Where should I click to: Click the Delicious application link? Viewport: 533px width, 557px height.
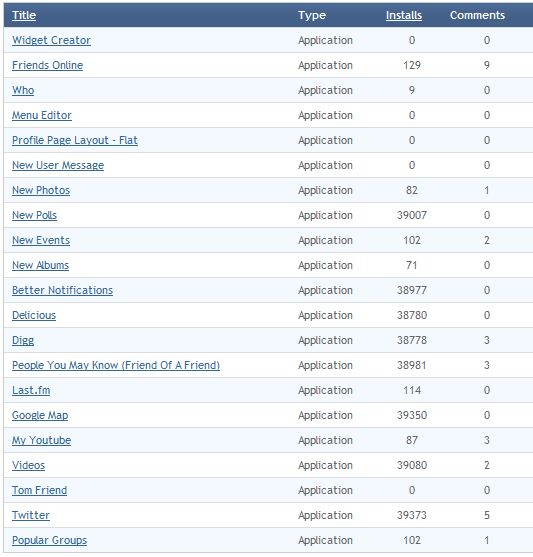[x=34, y=315]
